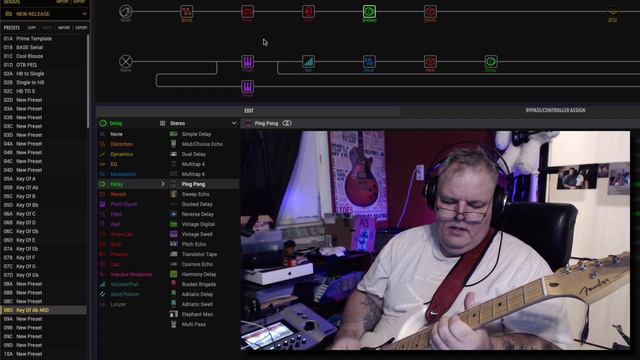Image resolution: width=640 pixels, height=360 pixels.
Task: Switch to the EDIT tab
Action: pyautogui.click(x=249, y=111)
